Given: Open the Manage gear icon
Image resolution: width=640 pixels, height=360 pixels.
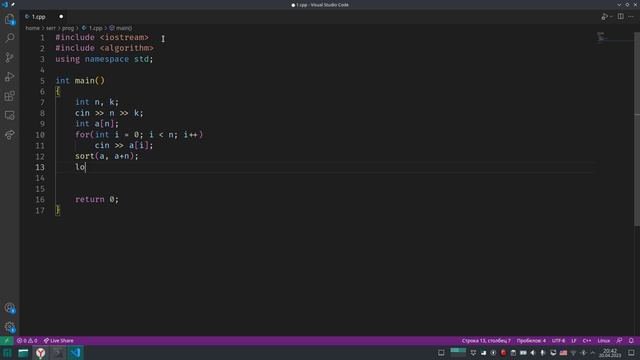Looking at the screenshot, I should tap(9, 327).
